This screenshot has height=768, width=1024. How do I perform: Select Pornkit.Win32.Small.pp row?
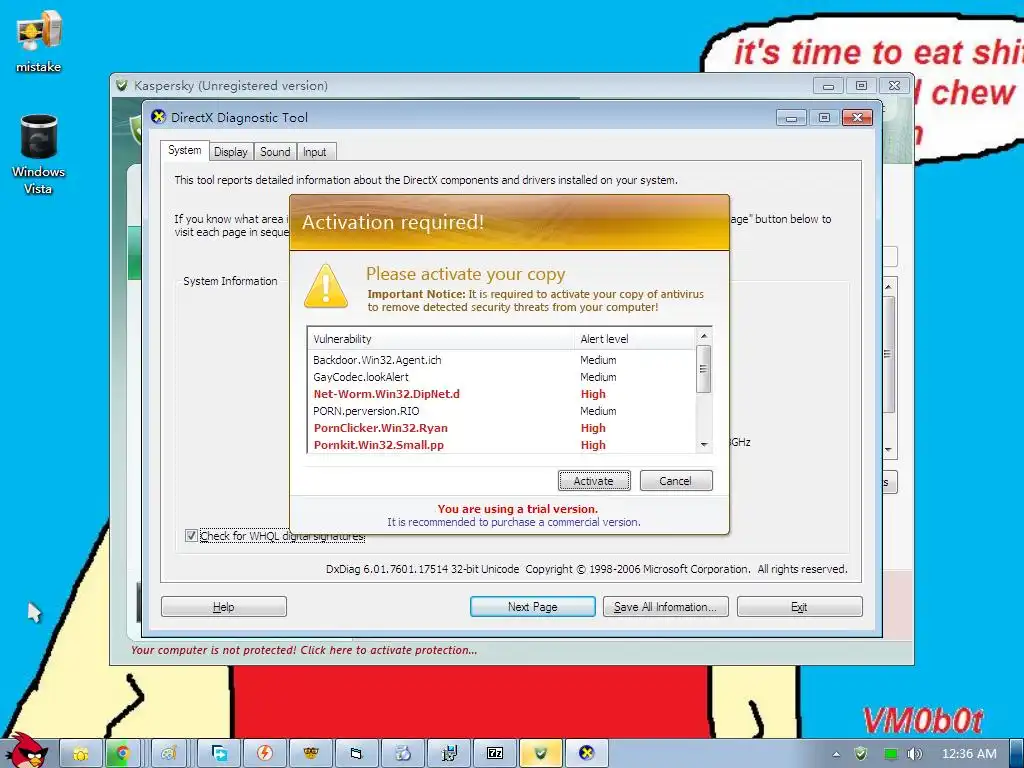502,445
